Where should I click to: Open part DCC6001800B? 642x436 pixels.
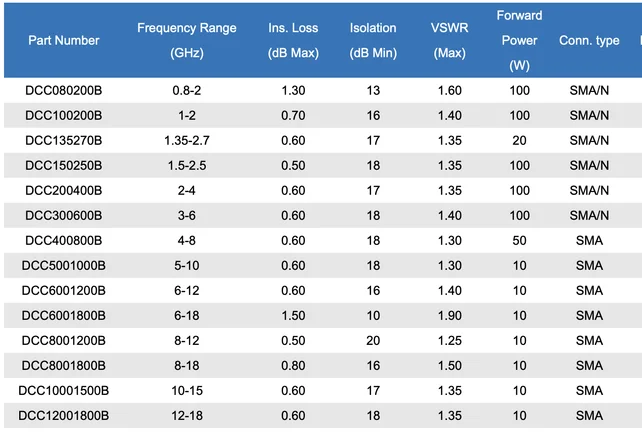coord(64,316)
